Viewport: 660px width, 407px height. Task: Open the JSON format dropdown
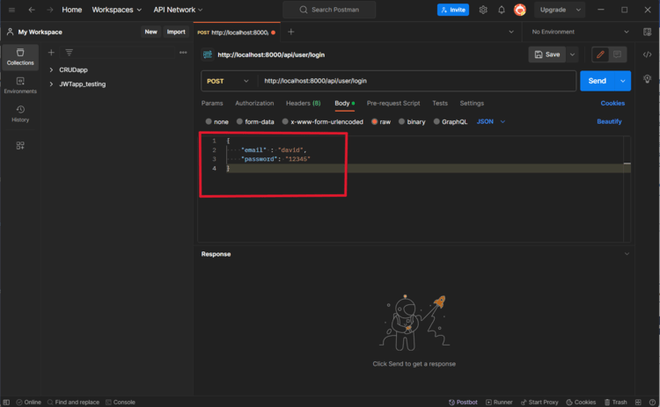click(x=490, y=122)
